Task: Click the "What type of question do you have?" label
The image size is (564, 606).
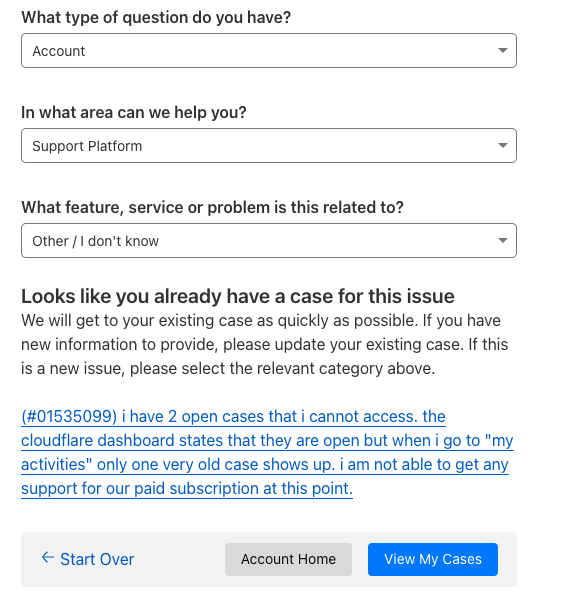Action: point(156,18)
